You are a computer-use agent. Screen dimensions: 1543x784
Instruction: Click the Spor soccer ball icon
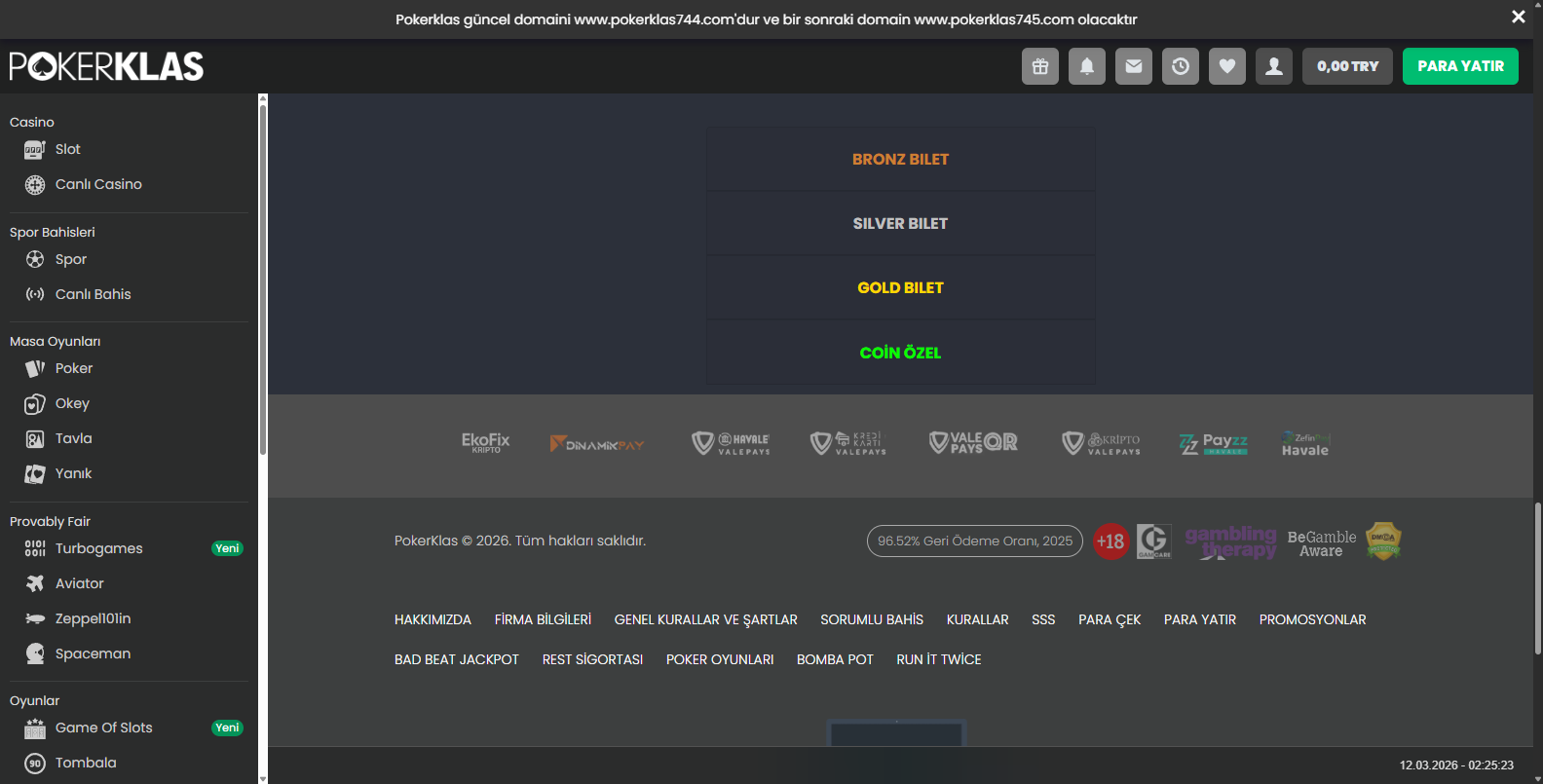(x=35, y=259)
